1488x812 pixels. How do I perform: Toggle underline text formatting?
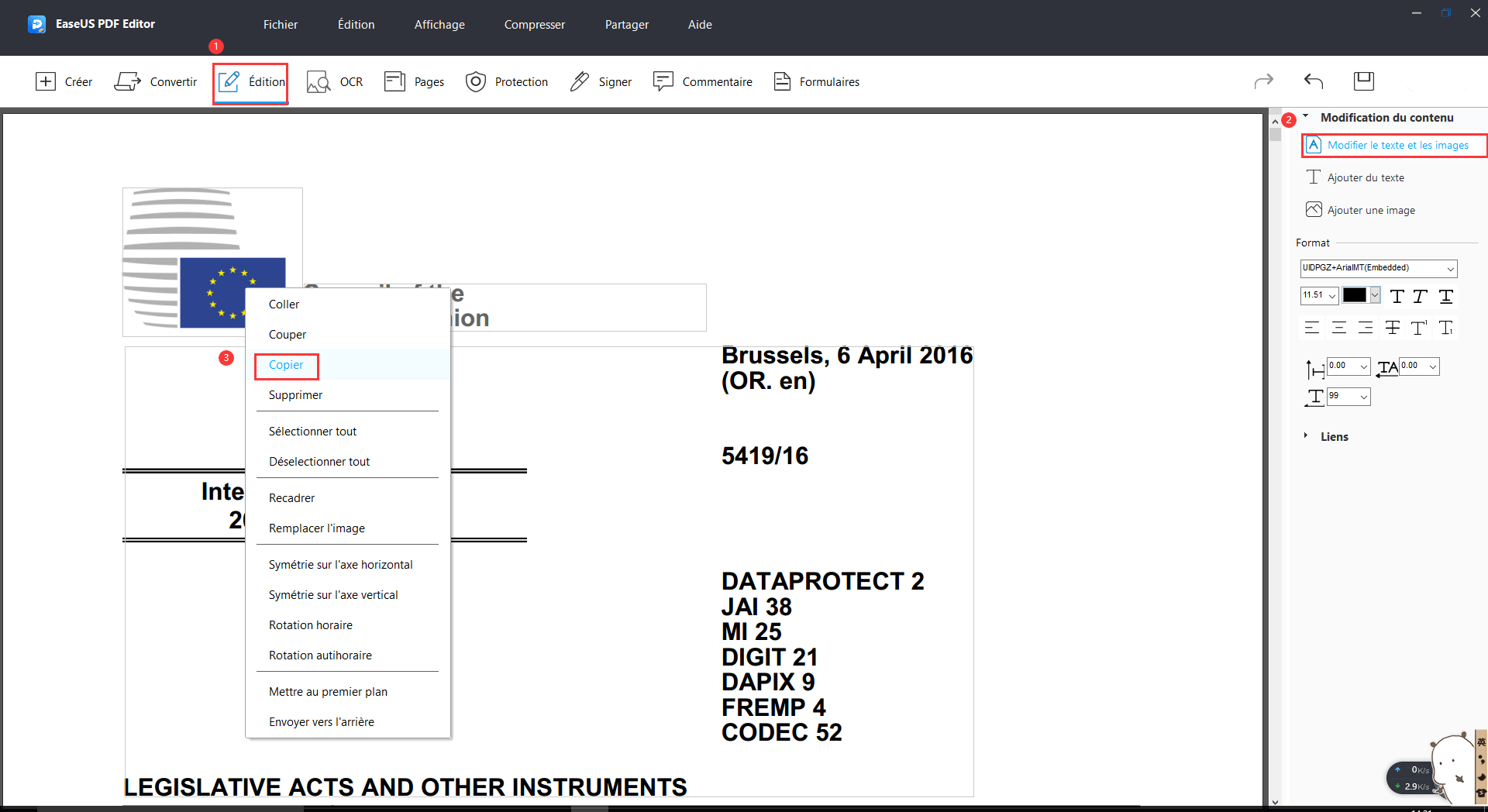click(1446, 296)
